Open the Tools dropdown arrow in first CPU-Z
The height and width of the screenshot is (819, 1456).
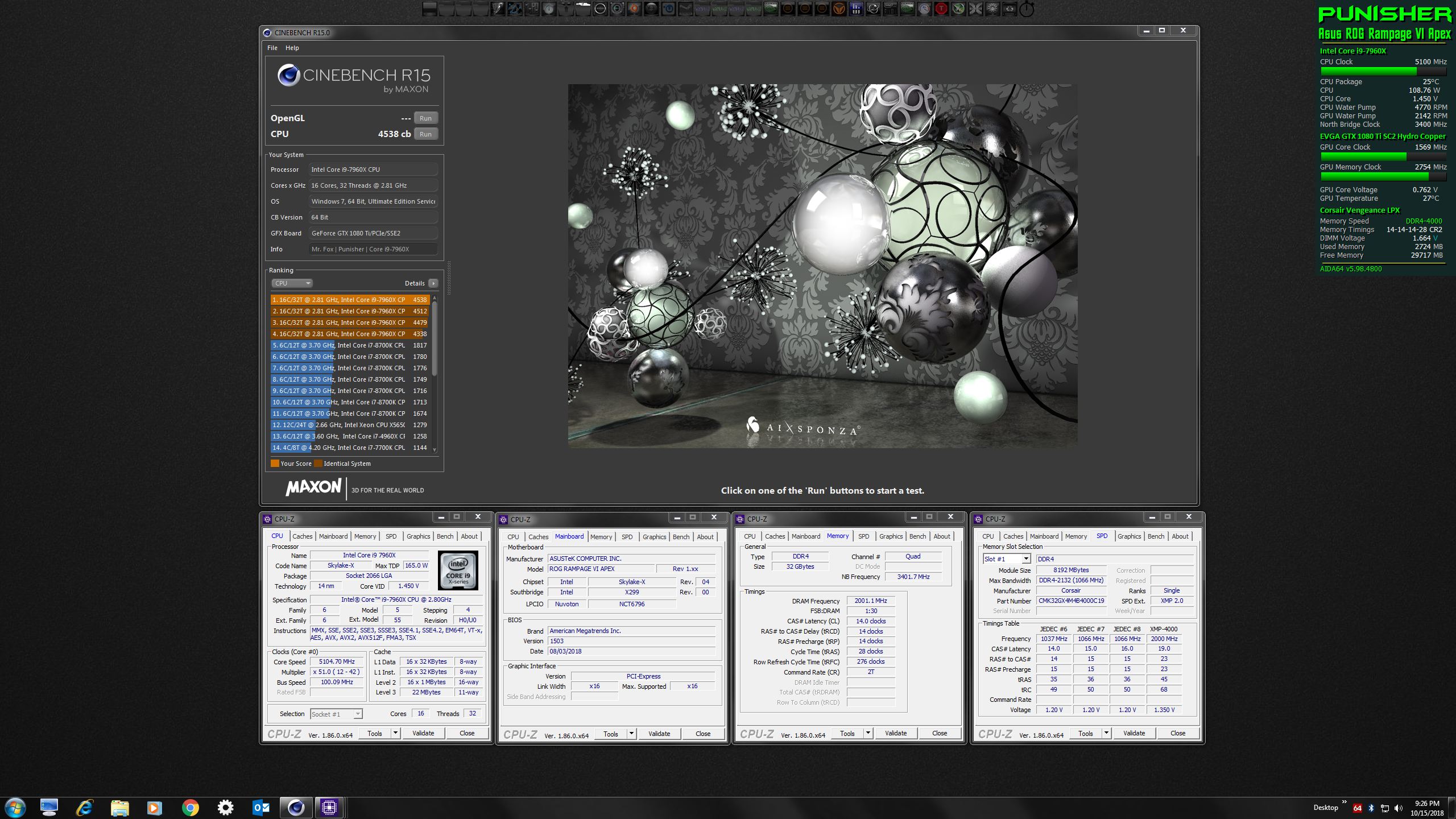click(x=395, y=733)
